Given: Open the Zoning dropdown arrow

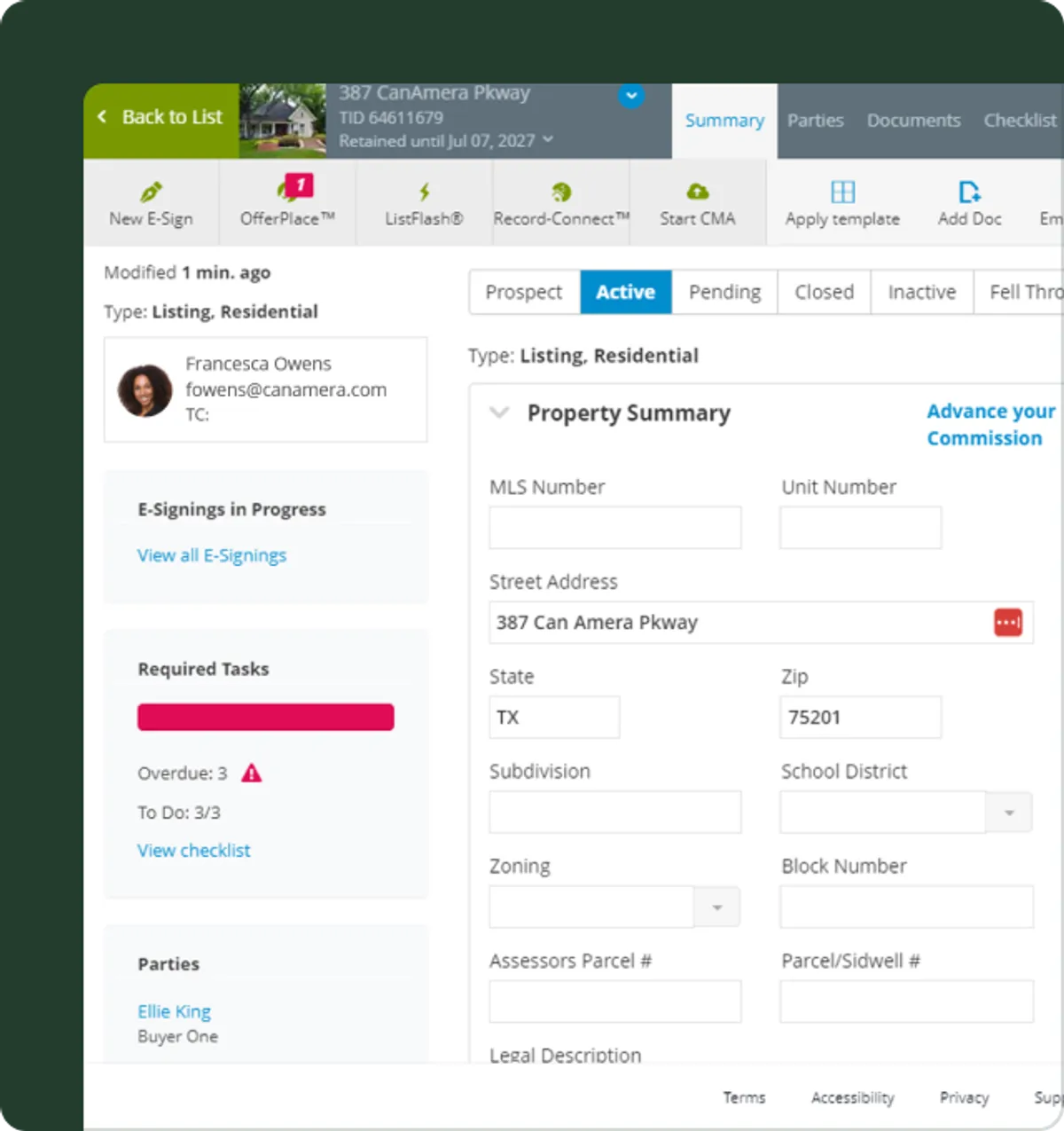Looking at the screenshot, I should tap(717, 907).
